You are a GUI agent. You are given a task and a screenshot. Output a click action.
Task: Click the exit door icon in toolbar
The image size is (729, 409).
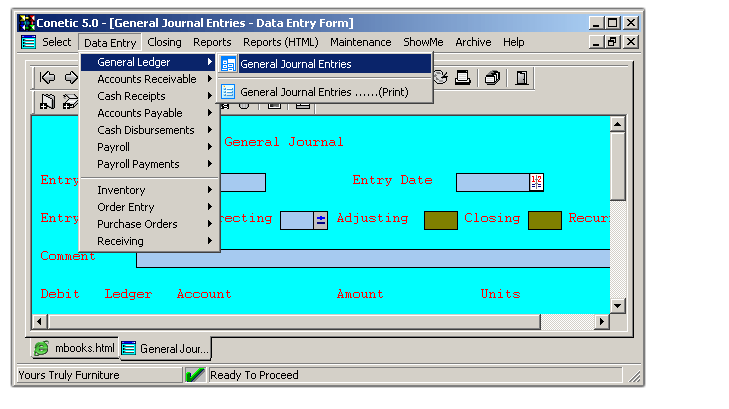click(x=522, y=78)
